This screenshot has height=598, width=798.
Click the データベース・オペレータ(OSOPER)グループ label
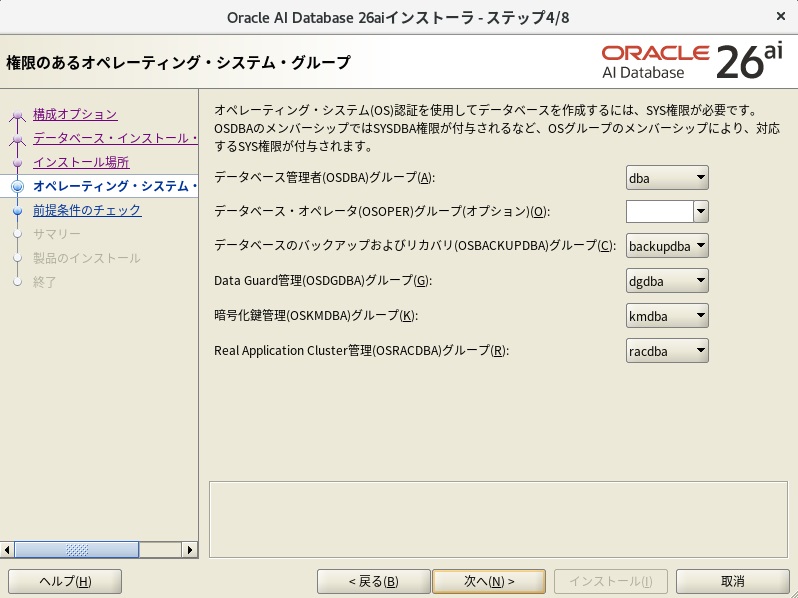pyautogui.click(x=382, y=211)
